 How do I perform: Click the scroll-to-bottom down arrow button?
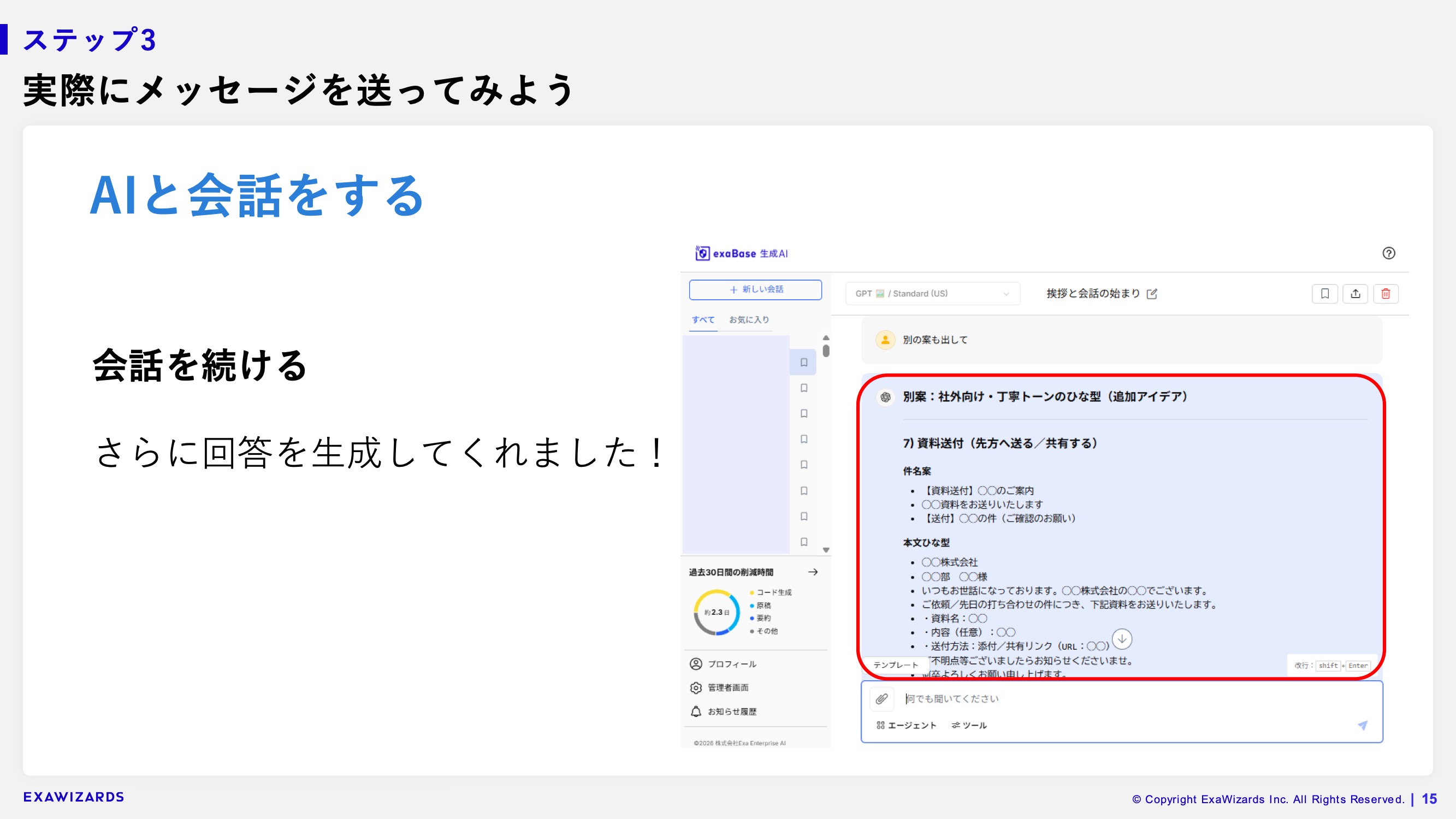(1121, 639)
